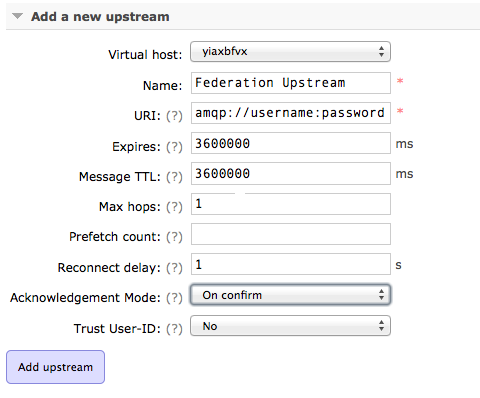Show help for Max hops

[x=174, y=207]
